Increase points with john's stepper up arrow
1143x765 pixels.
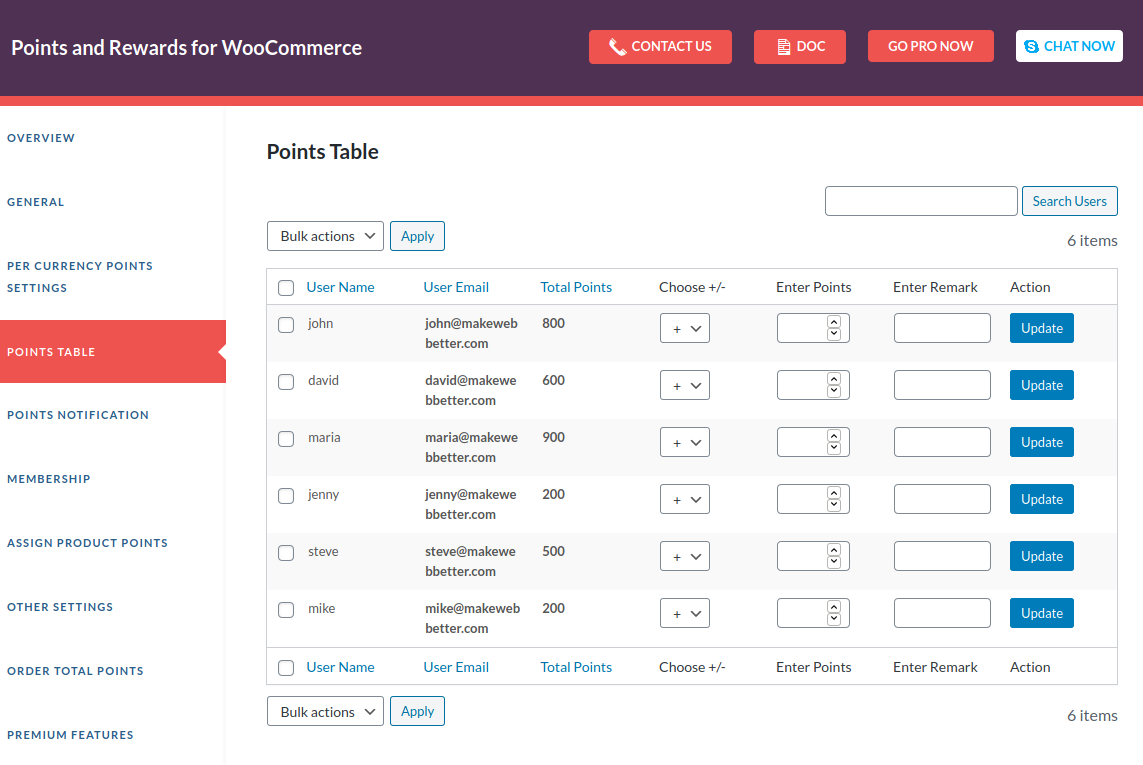pyautogui.click(x=834, y=322)
